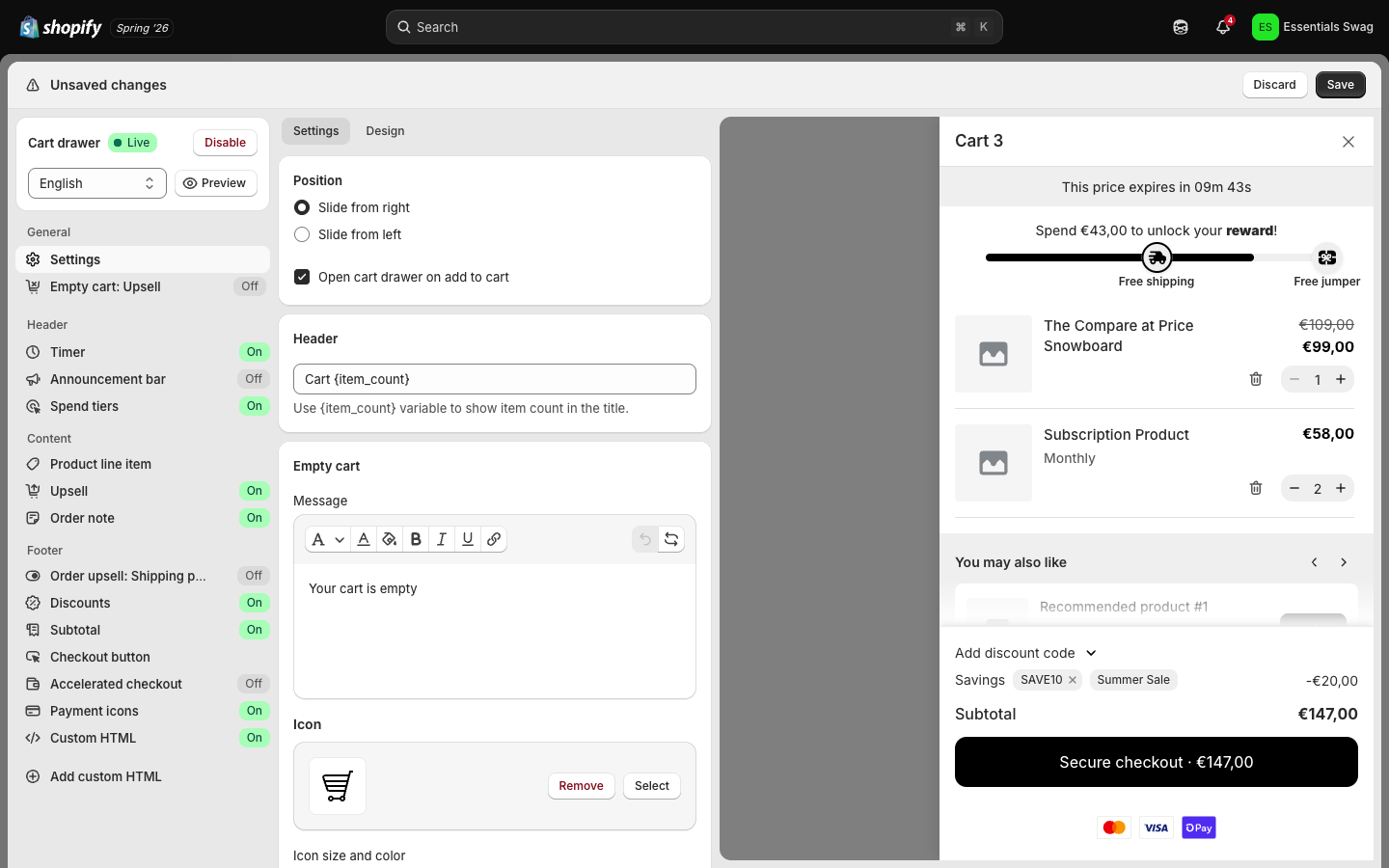Open Subtotal section

tap(143, 630)
